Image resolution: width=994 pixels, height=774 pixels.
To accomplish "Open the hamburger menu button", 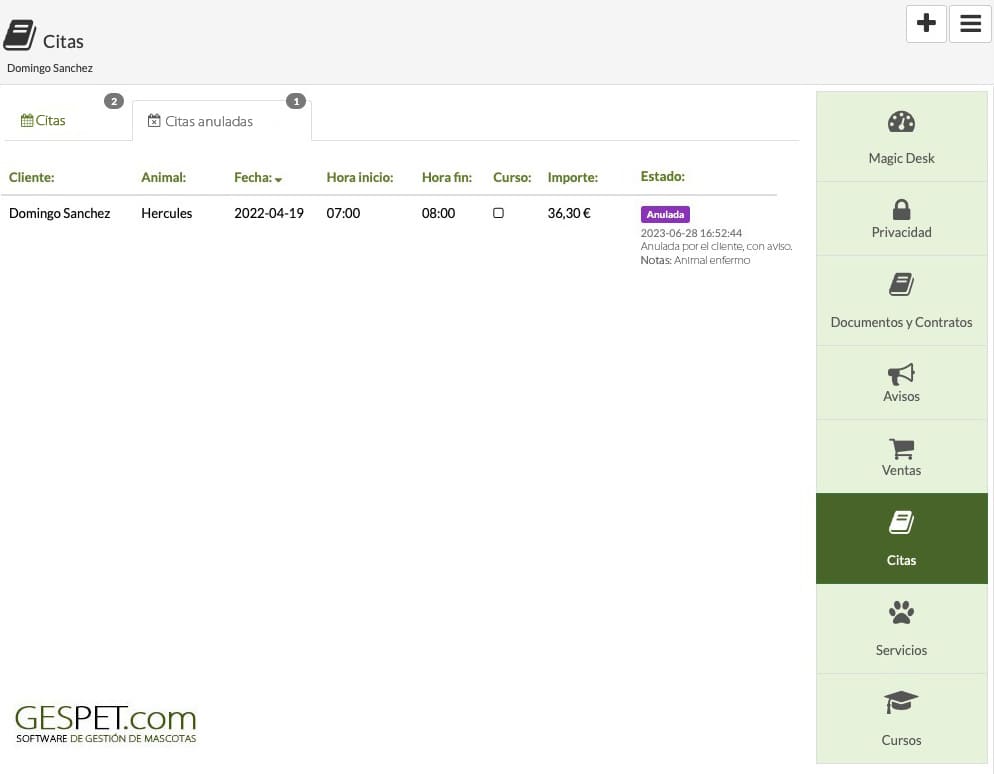I will pyautogui.click(x=970, y=23).
